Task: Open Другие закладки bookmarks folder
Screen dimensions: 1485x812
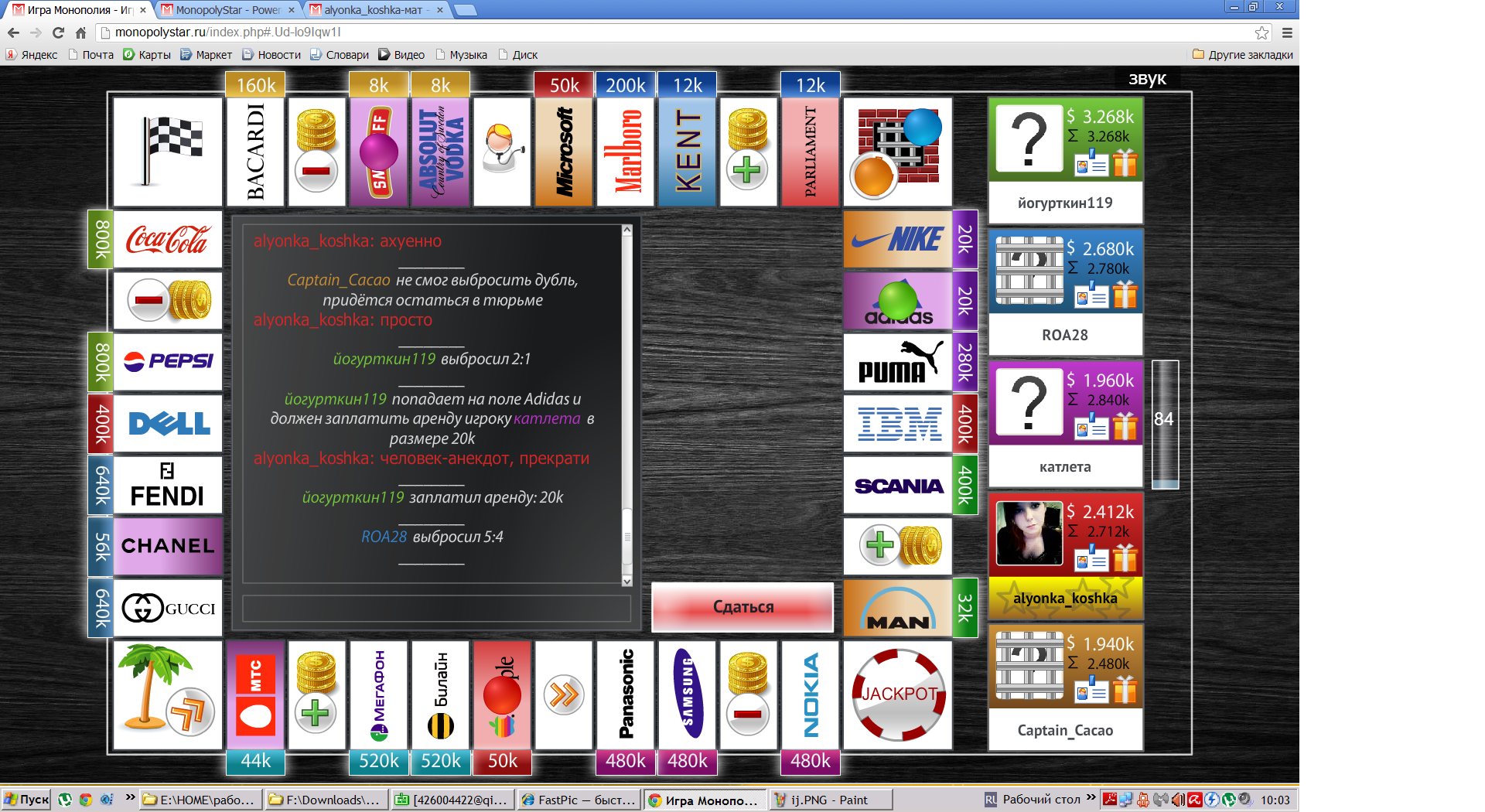Action: pos(1243,55)
